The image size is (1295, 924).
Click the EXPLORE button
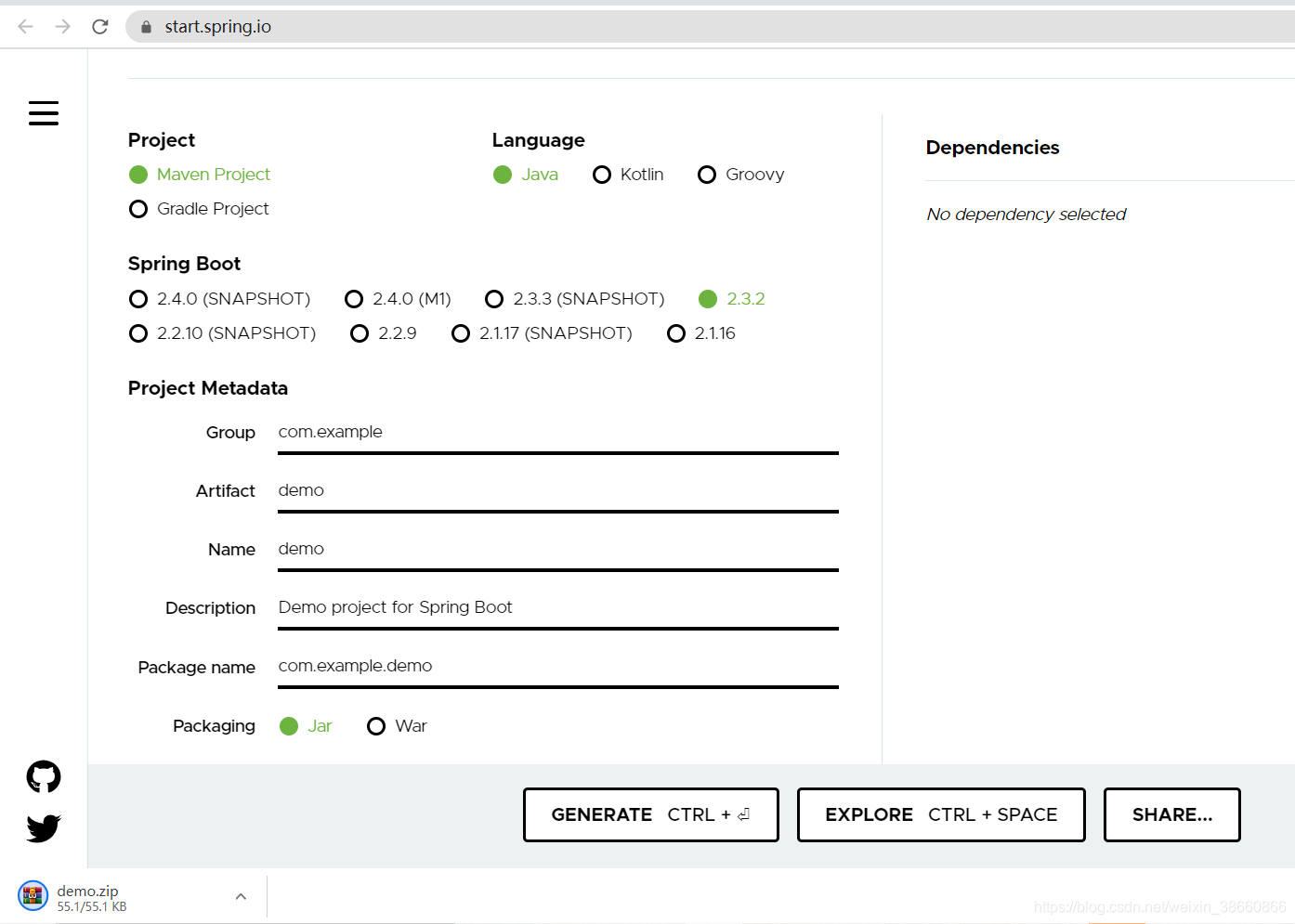click(x=941, y=814)
